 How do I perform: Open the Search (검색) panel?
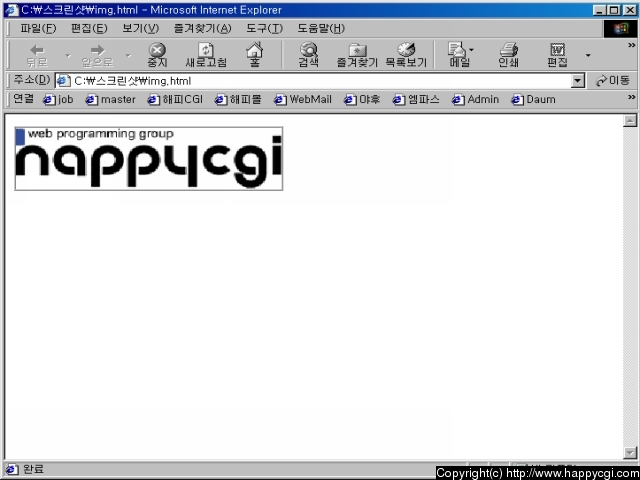(309, 55)
